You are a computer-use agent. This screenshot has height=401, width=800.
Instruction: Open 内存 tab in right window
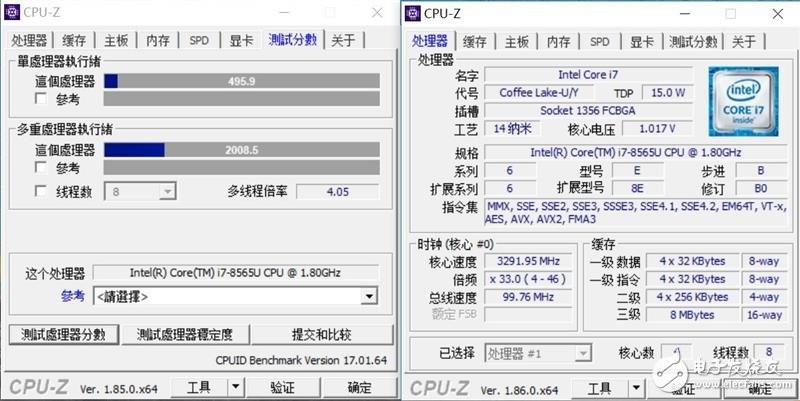pos(558,42)
